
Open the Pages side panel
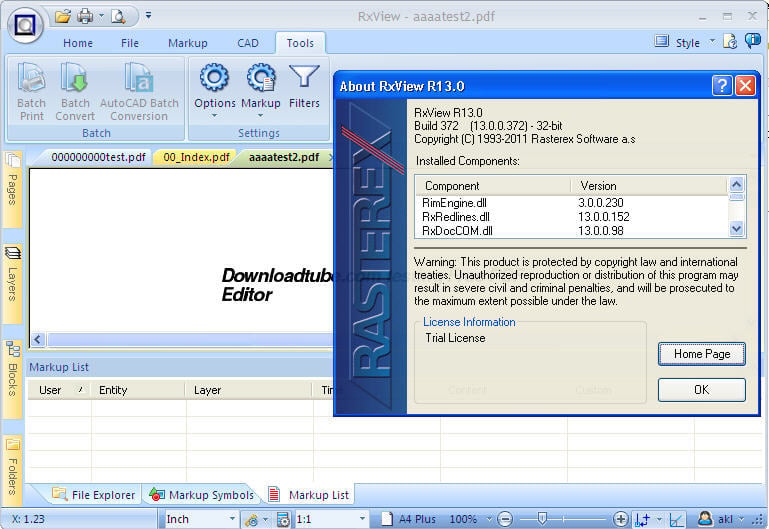12,188
